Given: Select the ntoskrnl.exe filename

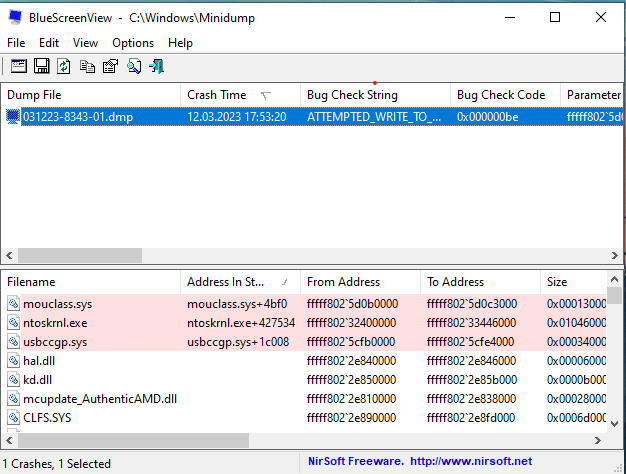Looking at the screenshot, I should point(55,323).
